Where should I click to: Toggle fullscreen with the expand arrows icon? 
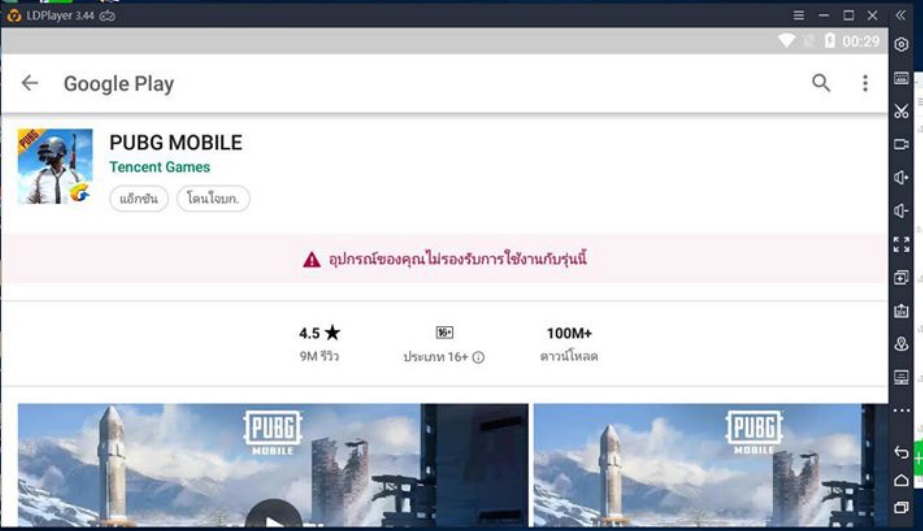(901, 244)
